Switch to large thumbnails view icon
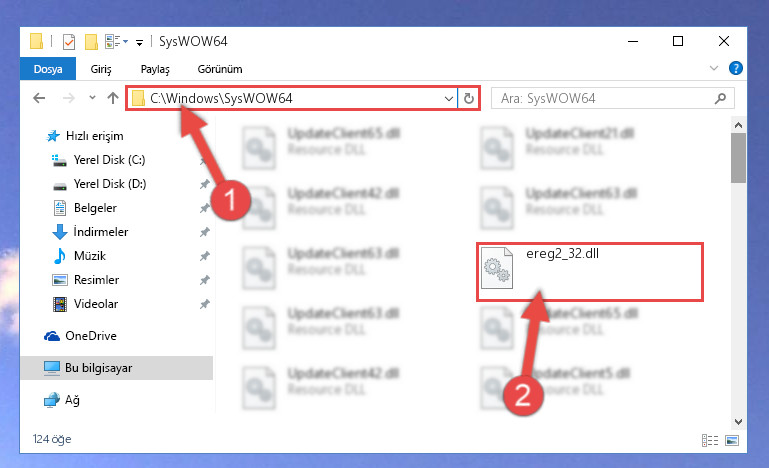 732,441
